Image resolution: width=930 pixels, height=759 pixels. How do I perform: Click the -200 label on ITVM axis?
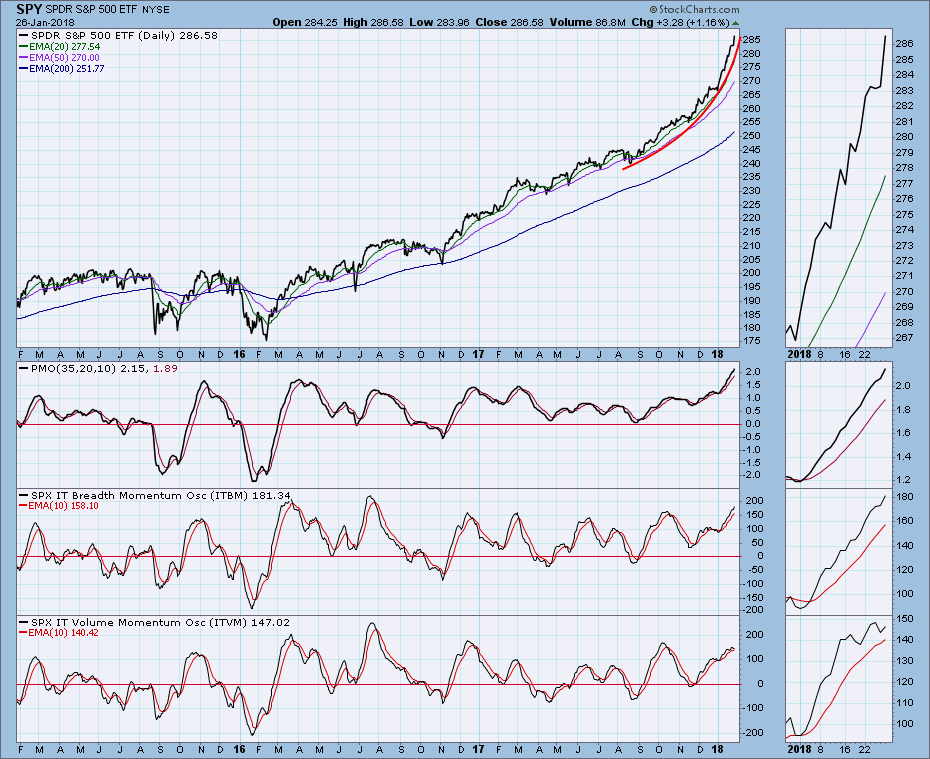[x=753, y=734]
